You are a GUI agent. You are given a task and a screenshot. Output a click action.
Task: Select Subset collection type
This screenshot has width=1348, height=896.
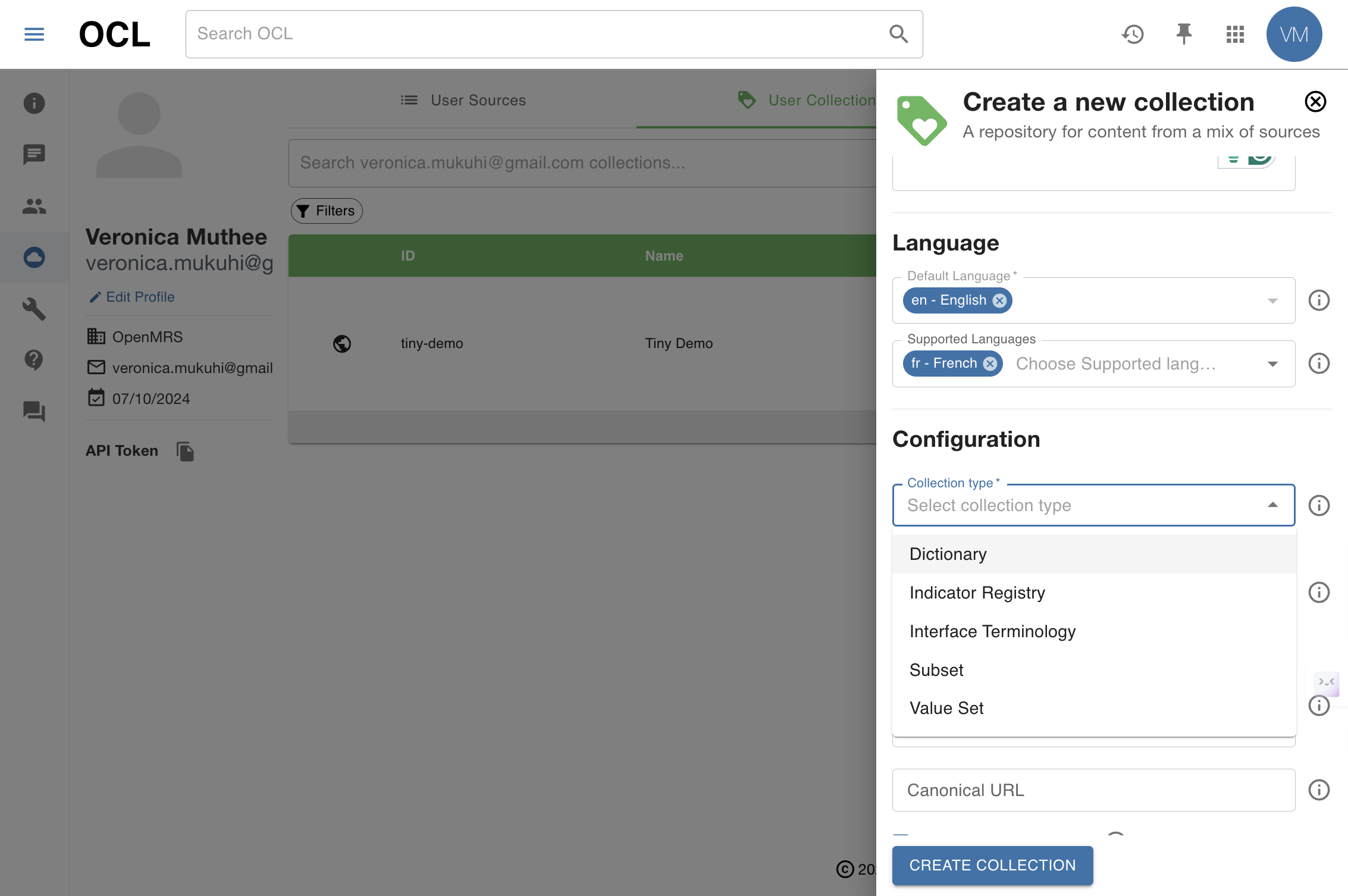pos(1093,670)
